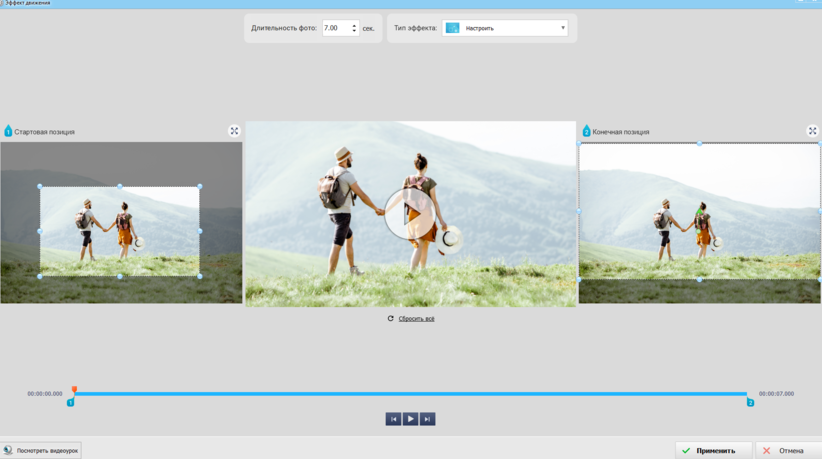The width and height of the screenshot is (822, 459).
Task: Click the middle of the blue timeline slider
Action: coord(410,394)
